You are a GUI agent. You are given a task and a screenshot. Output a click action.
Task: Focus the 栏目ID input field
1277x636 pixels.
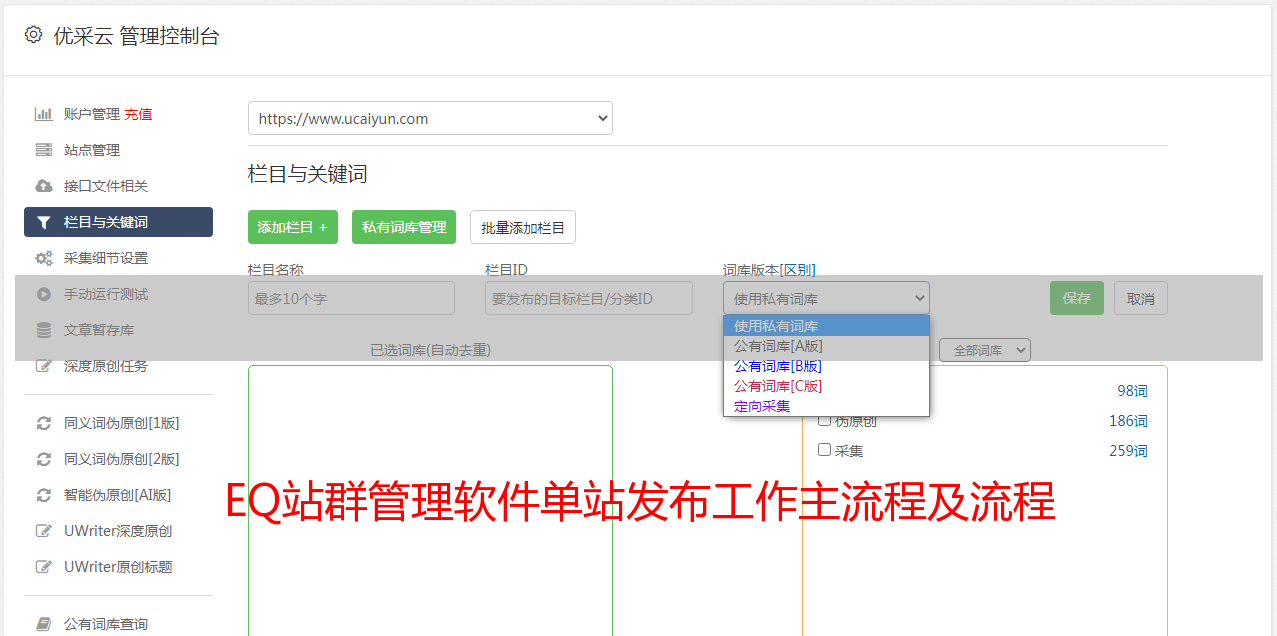point(589,298)
